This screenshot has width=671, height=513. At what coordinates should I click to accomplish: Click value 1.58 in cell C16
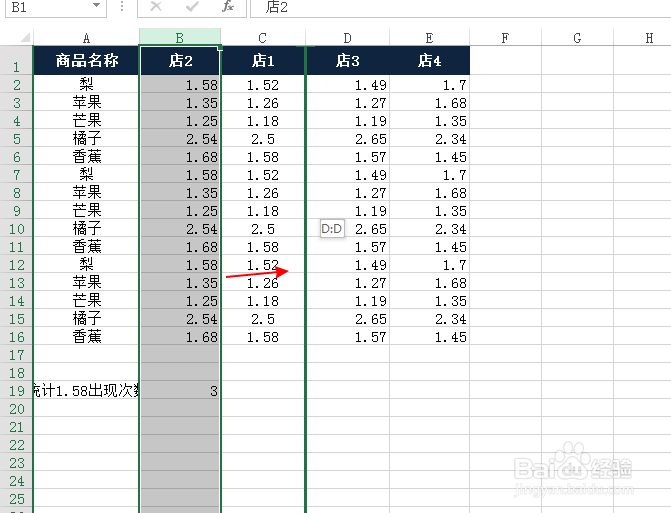point(263,337)
